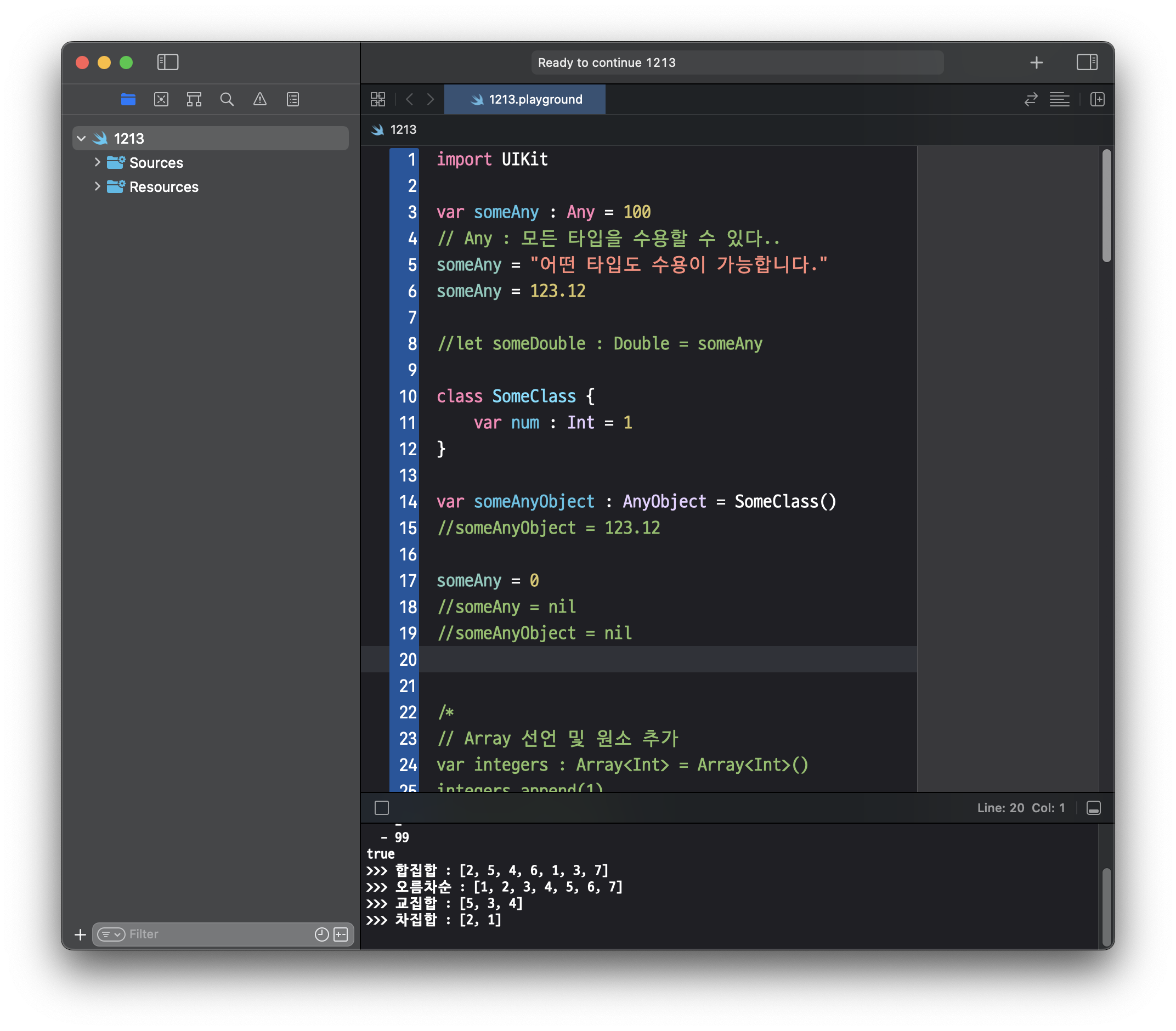Click the someAny = 123.12 line
The width and height of the screenshot is (1176, 1031).
pyautogui.click(x=511, y=291)
